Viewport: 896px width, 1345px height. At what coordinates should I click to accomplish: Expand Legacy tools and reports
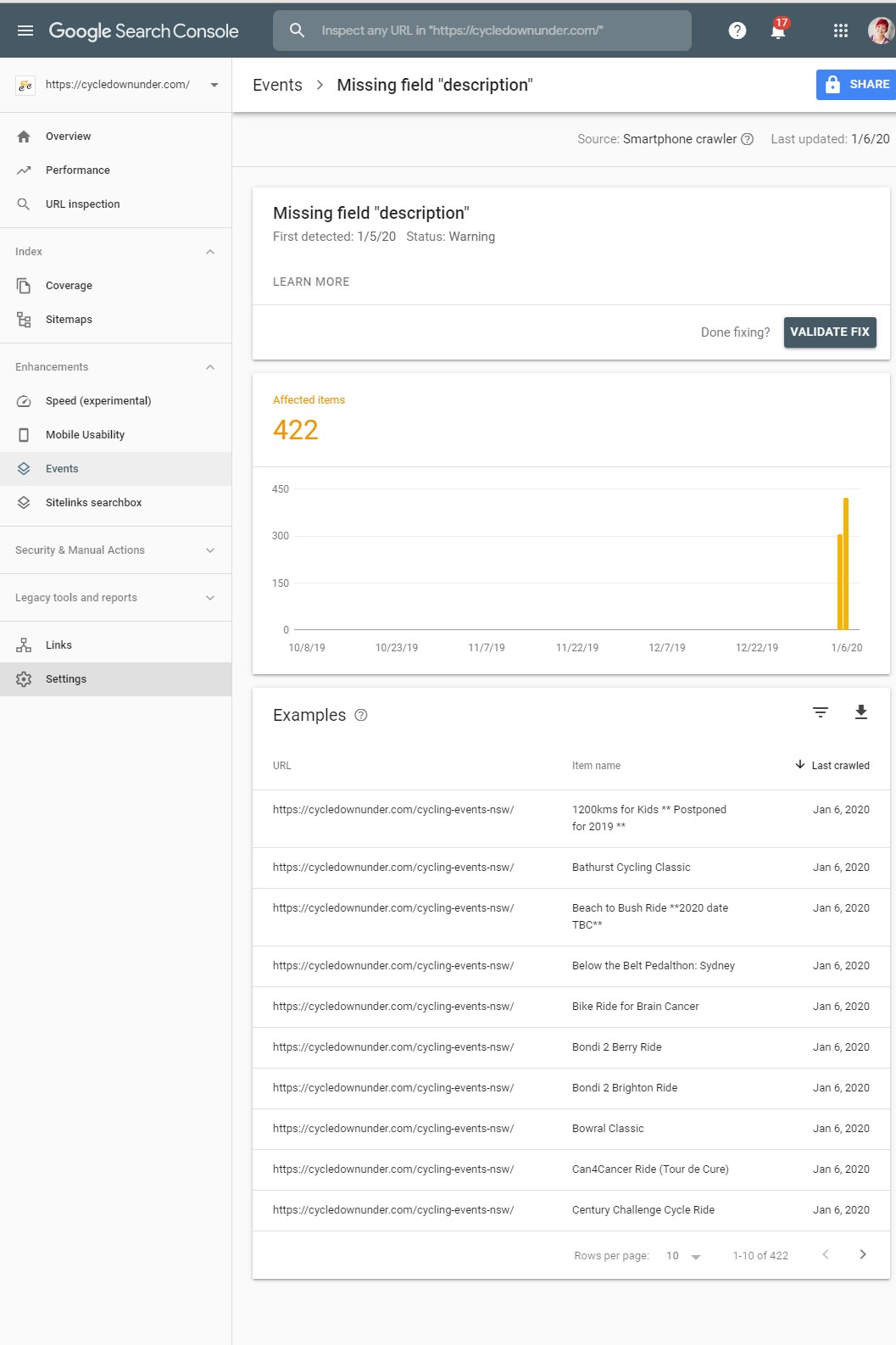tap(210, 598)
